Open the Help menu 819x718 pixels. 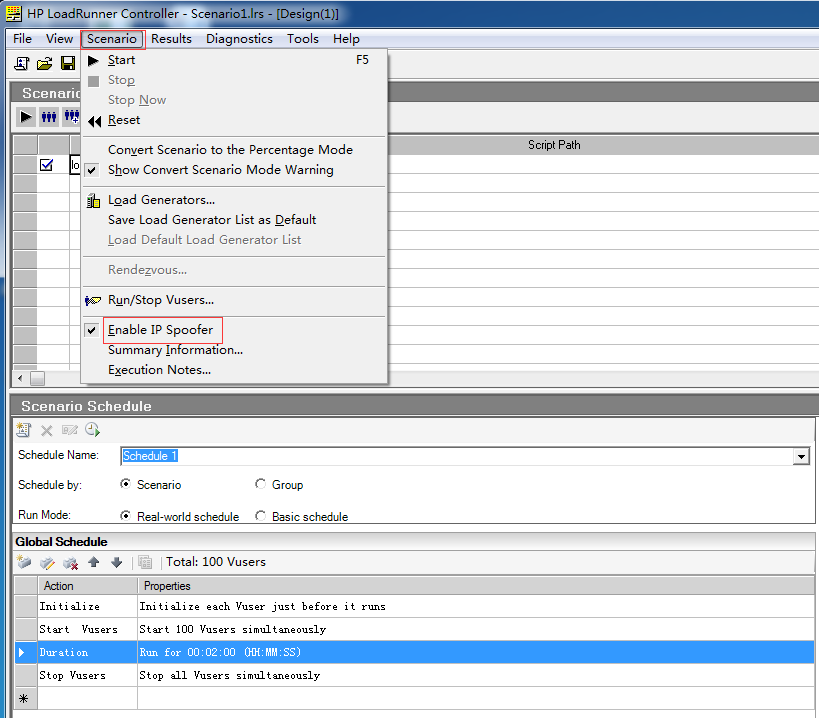coord(346,39)
